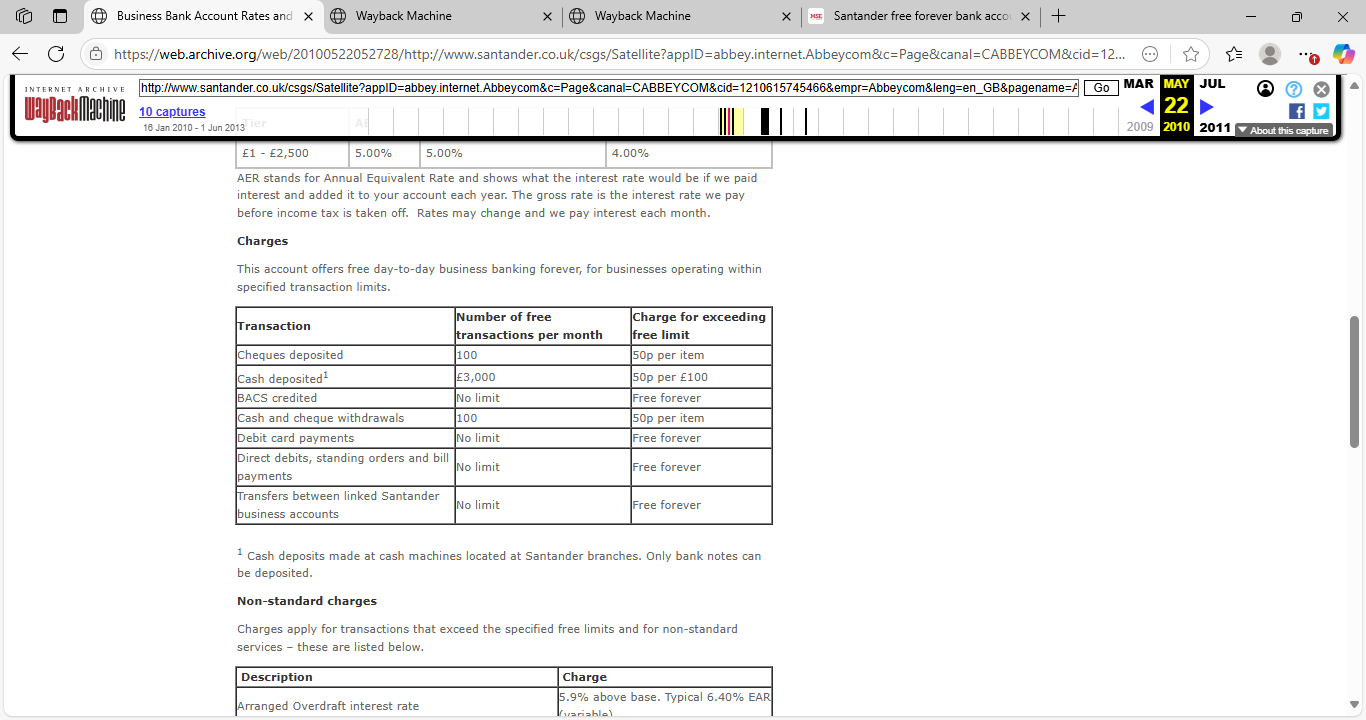Click the browser address bar
Screen dimensions: 1366x720
pyautogui.click(x=620, y=54)
